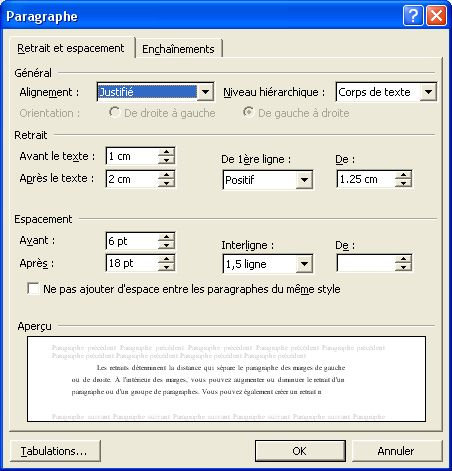The image size is (452, 471).
Task: Switch to the Enchaînements tab
Action: click(178, 49)
